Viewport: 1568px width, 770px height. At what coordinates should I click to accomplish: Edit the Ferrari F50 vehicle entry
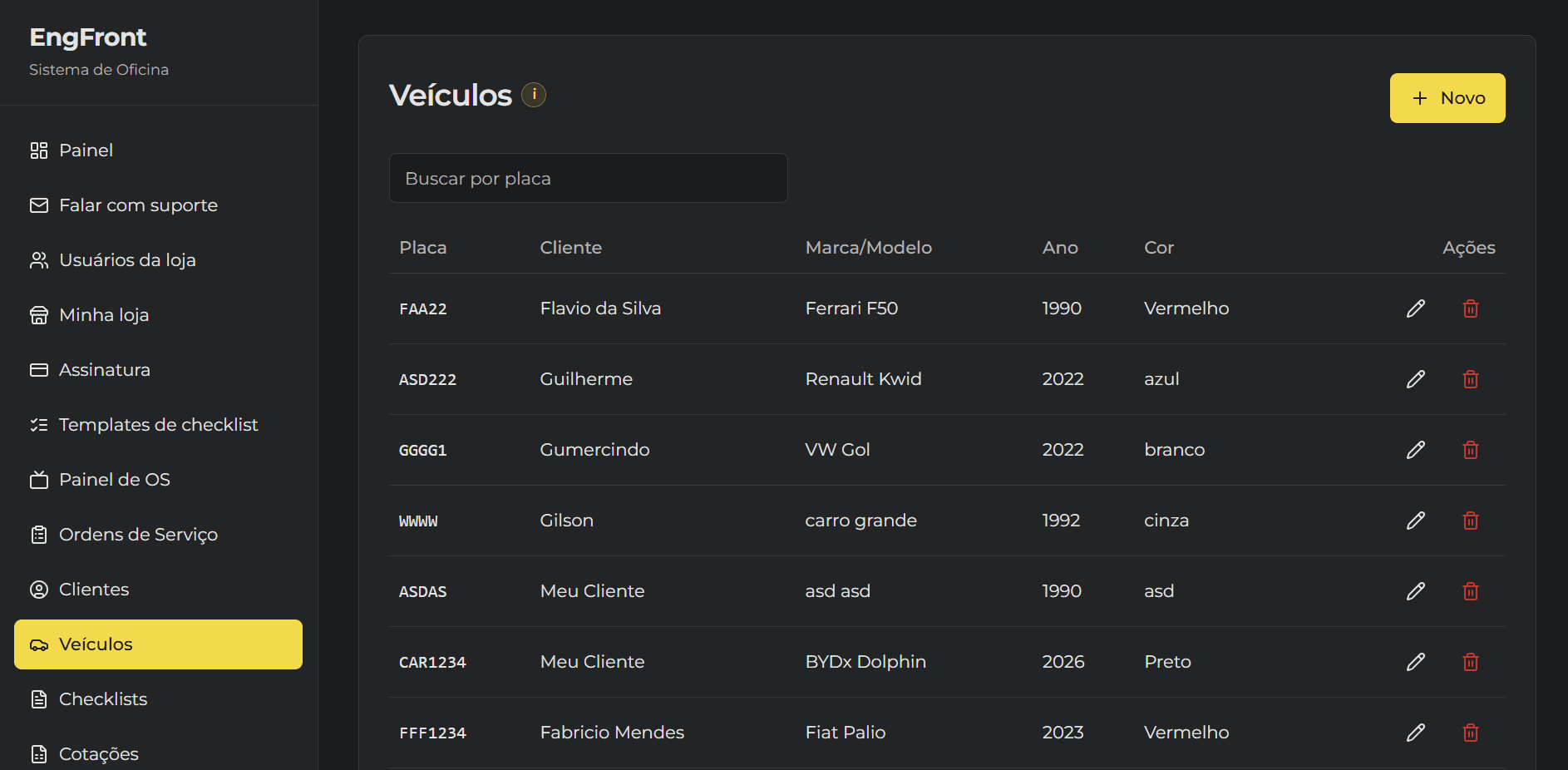coord(1416,308)
